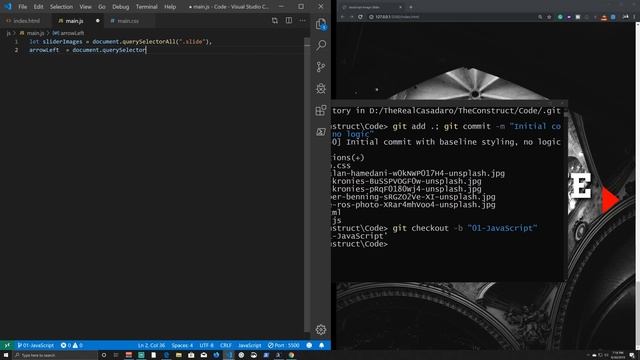
Task: Open the Extensions view
Action: [x=321, y=110]
